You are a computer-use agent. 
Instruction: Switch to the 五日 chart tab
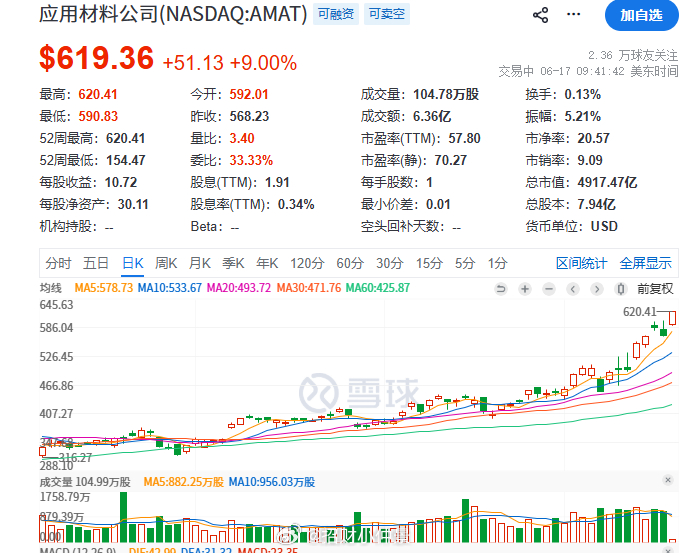(95, 263)
